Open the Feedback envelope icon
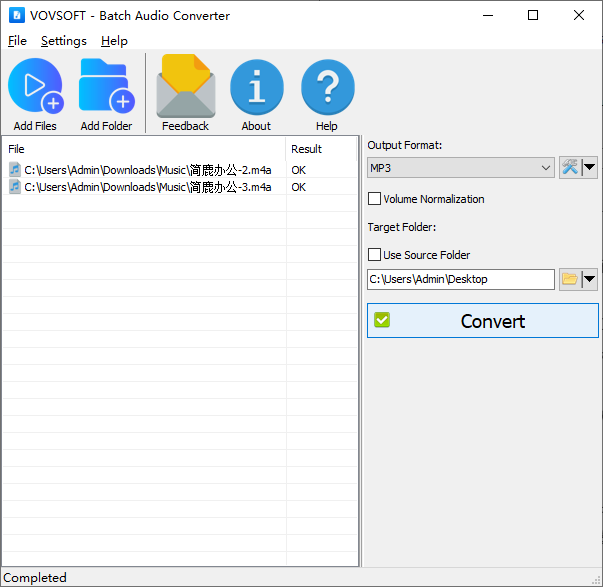603x587 pixels. click(185, 88)
